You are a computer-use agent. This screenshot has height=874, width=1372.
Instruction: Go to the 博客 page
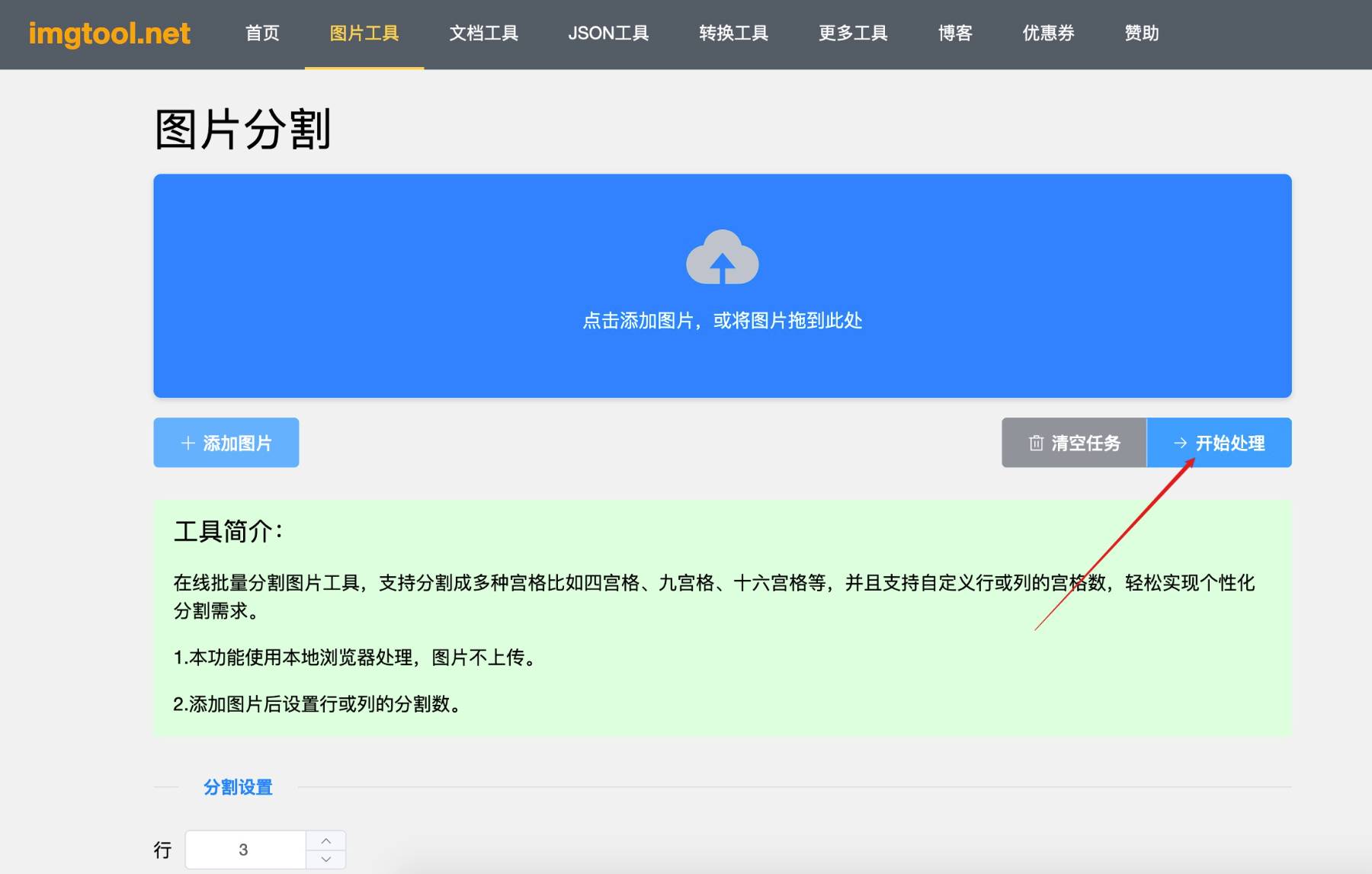955,34
